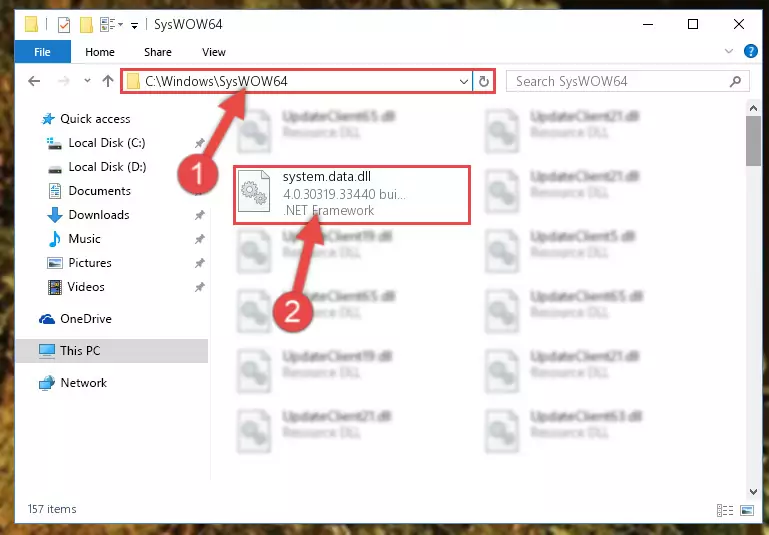
Task: Expand the ribbon with the chevron
Action: [x=729, y=51]
